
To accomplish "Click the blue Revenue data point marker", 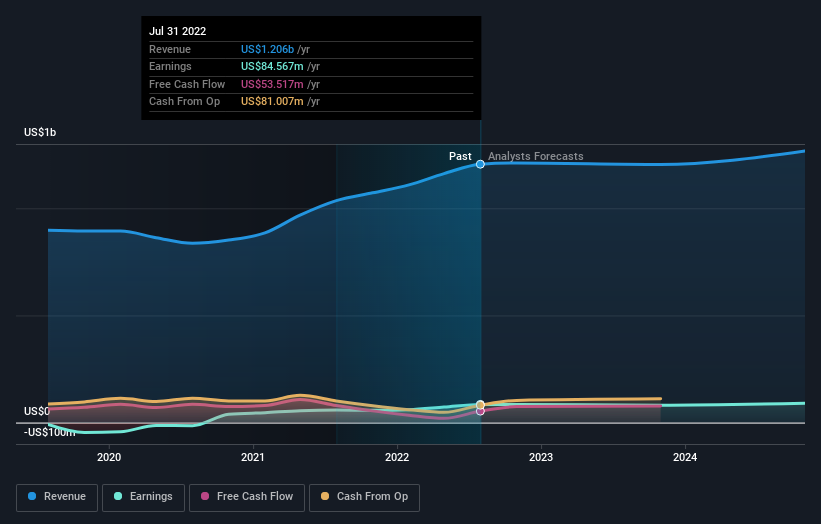I will pyautogui.click(x=480, y=164).
